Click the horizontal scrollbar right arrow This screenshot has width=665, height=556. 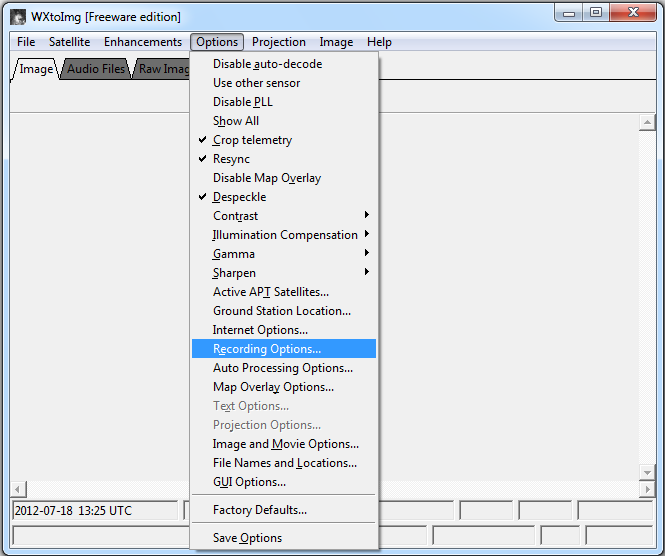[647, 489]
